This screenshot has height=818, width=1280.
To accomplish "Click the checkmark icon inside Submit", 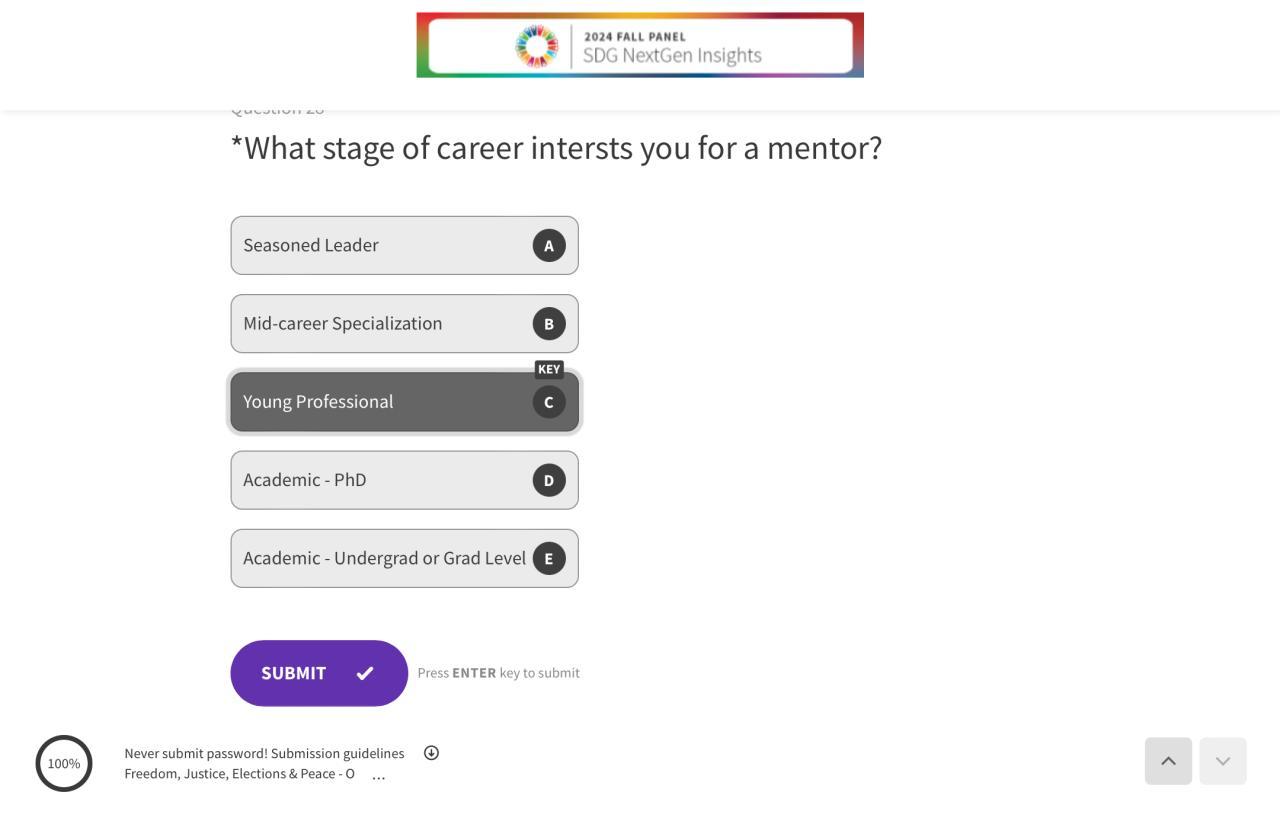I will tap(365, 673).
